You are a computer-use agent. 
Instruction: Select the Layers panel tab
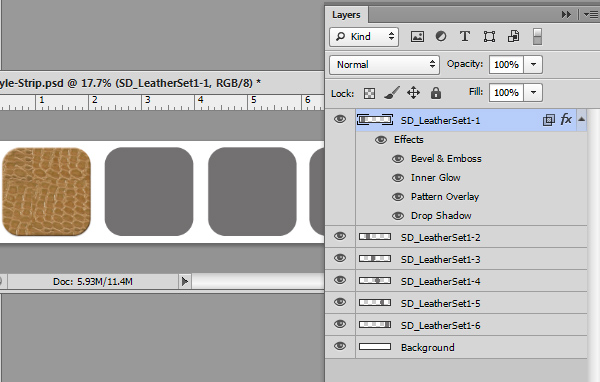[346, 15]
